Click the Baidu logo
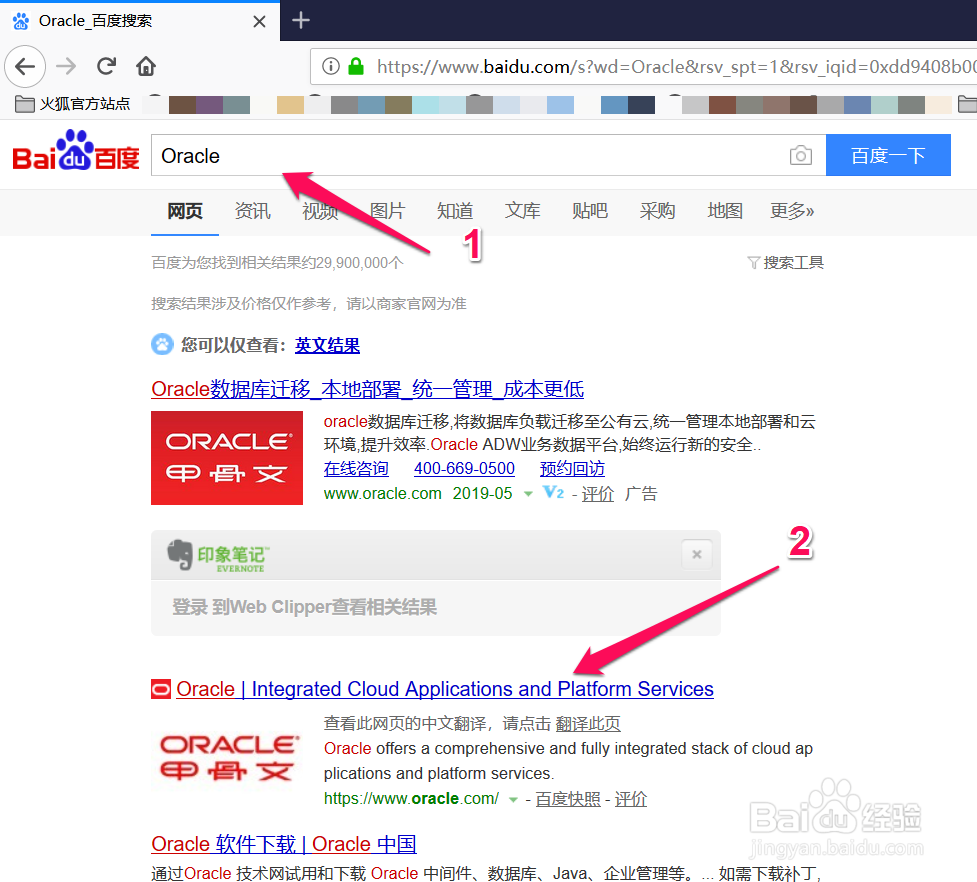 pos(76,151)
